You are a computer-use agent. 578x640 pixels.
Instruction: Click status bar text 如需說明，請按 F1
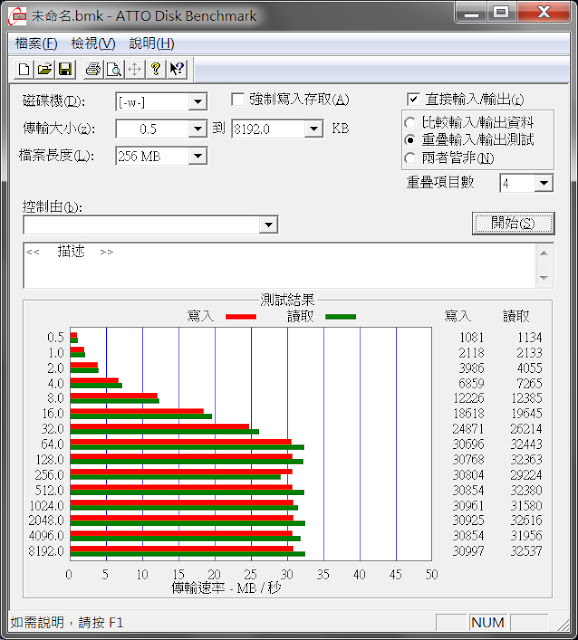point(67,622)
